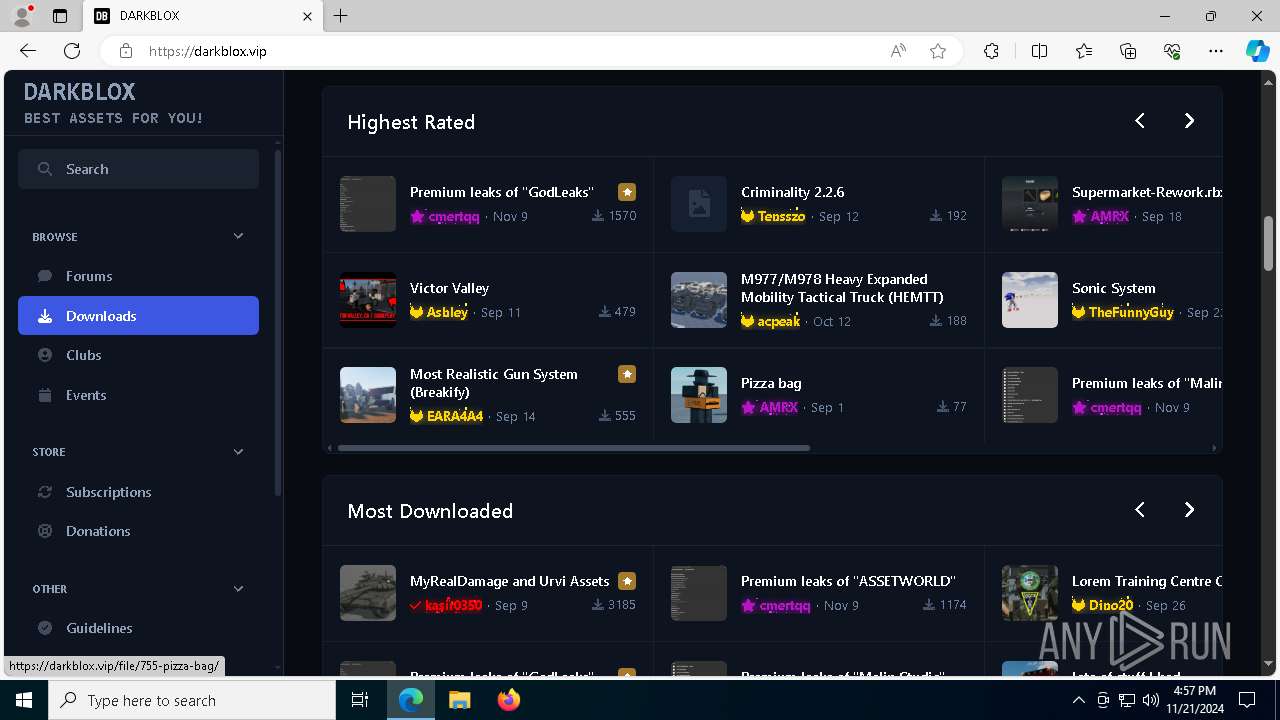Click the Sonic System thumbnail
Image resolution: width=1280 pixels, height=720 pixels.
pyautogui.click(x=1030, y=300)
